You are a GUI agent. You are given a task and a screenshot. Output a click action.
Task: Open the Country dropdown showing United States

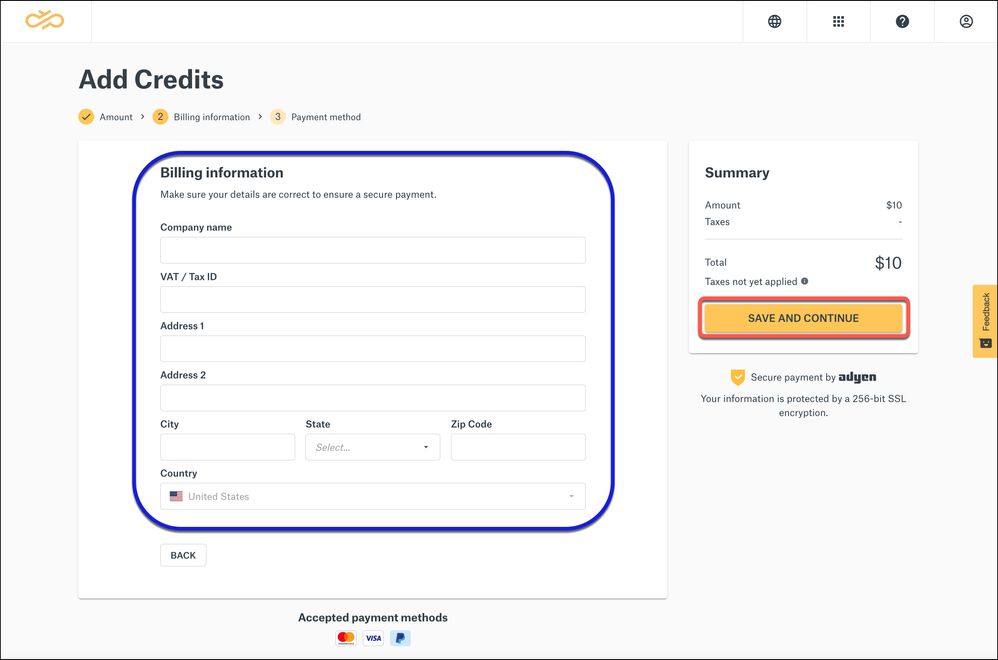[372, 496]
